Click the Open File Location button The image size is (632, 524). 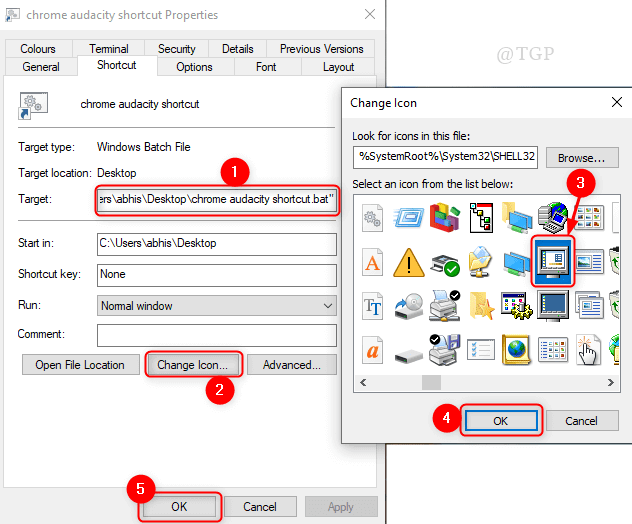(80, 364)
